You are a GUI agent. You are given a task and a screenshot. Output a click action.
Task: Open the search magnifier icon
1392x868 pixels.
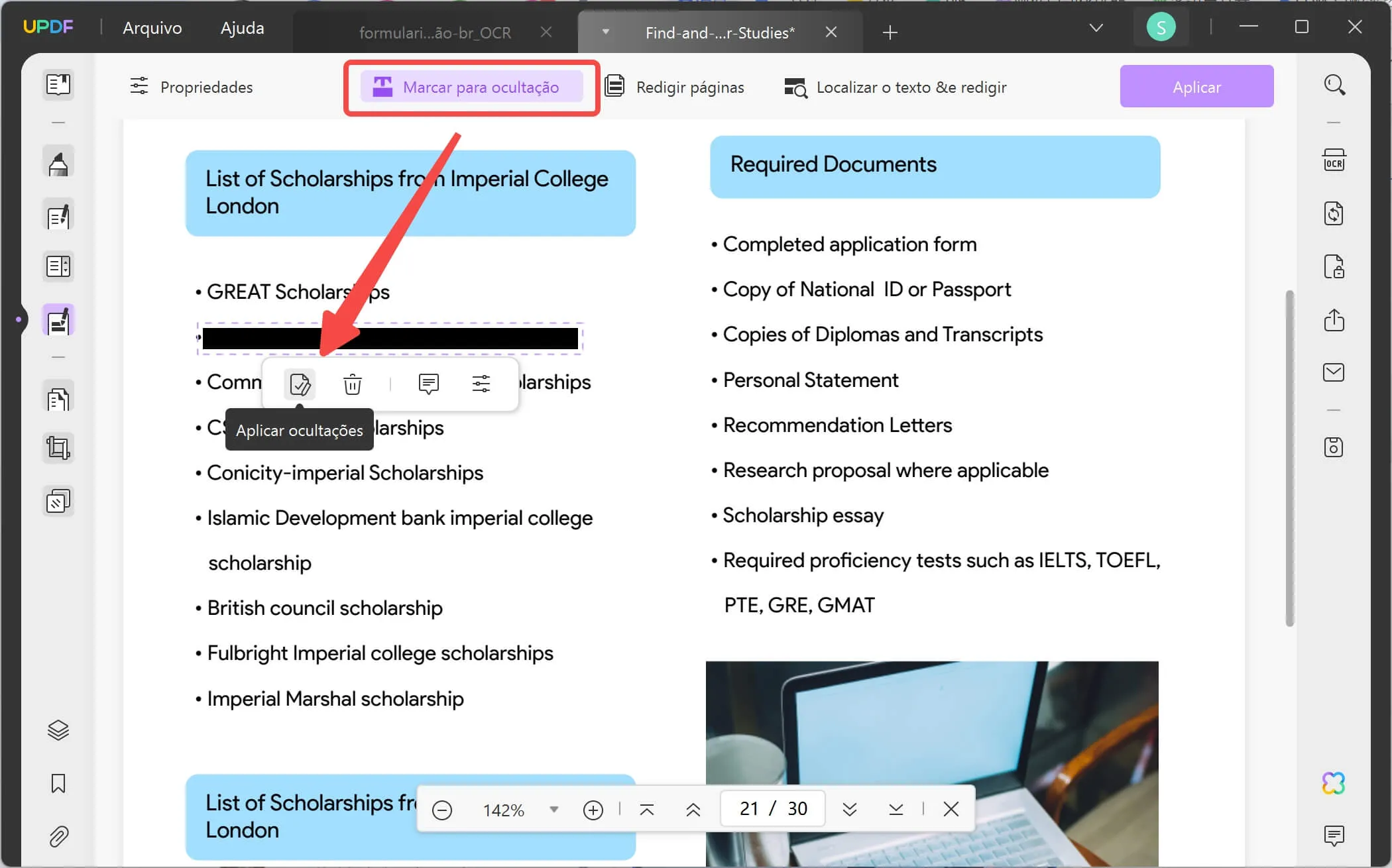point(1334,85)
